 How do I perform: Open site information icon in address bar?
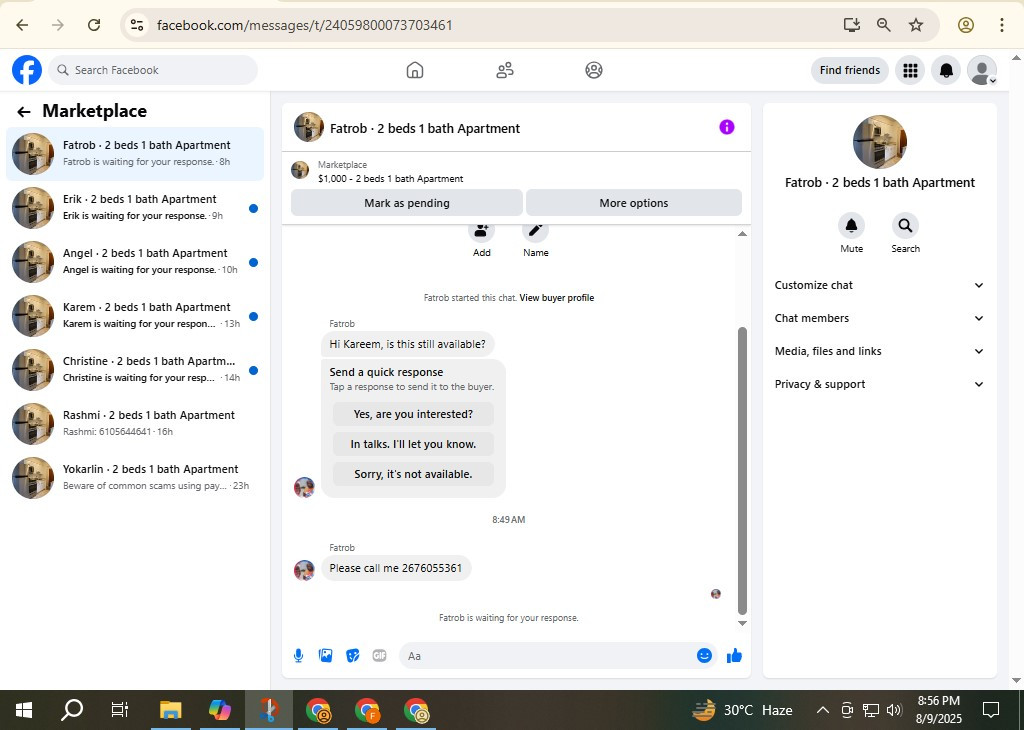[136, 25]
